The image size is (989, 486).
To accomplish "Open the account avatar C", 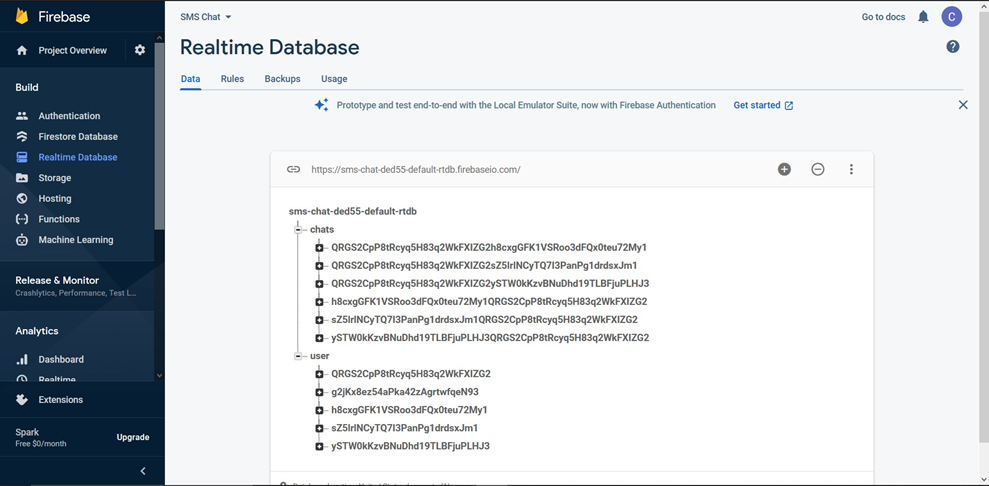I will point(952,17).
